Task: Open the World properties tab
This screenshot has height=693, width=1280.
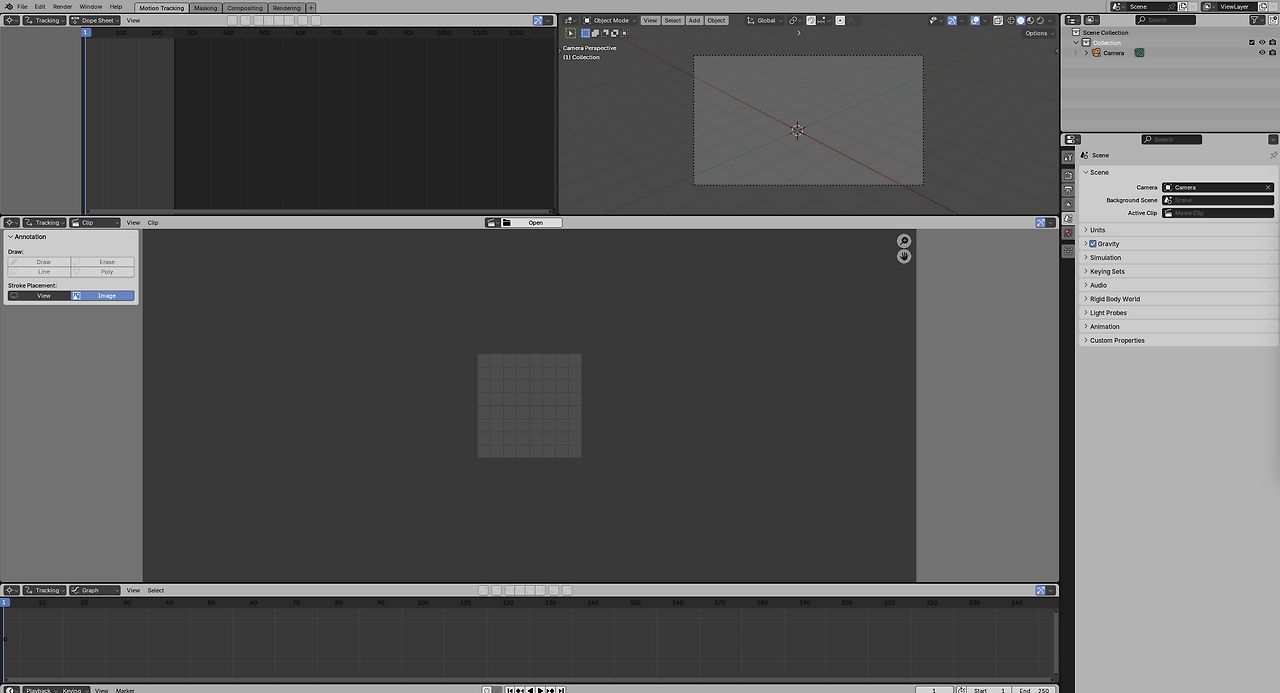Action: coord(1068,232)
